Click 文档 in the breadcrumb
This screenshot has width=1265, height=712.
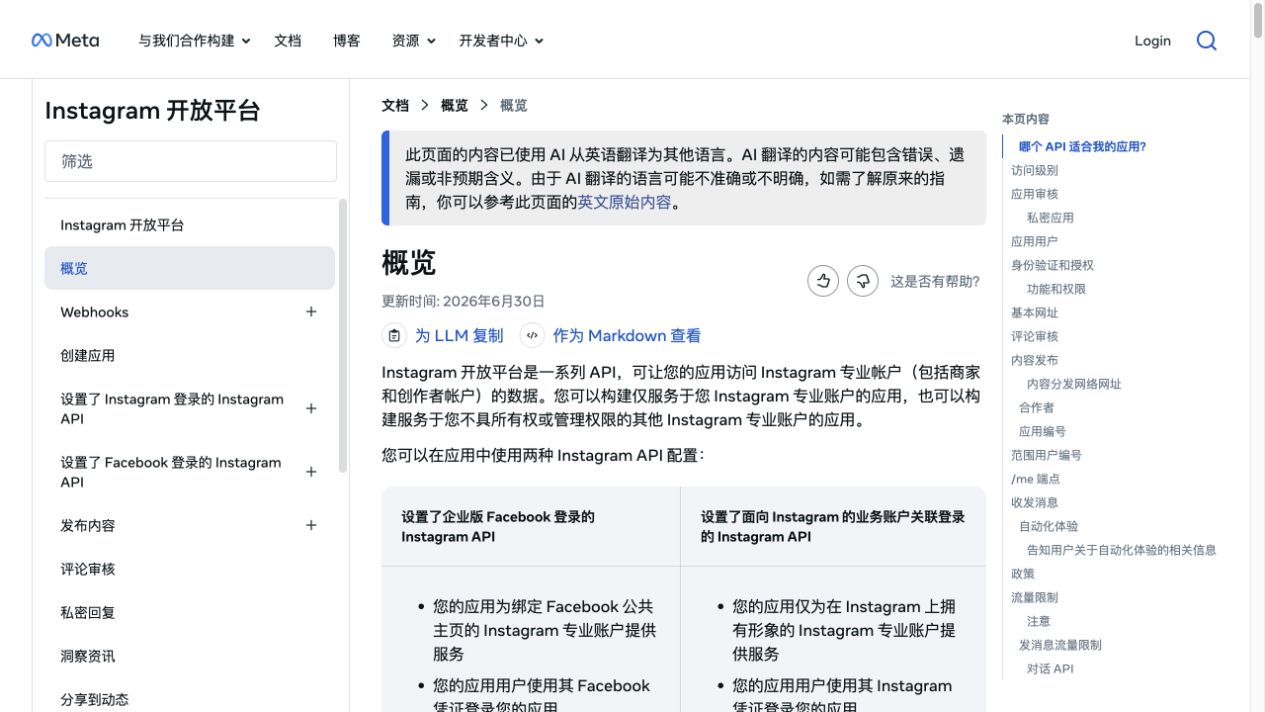click(395, 105)
